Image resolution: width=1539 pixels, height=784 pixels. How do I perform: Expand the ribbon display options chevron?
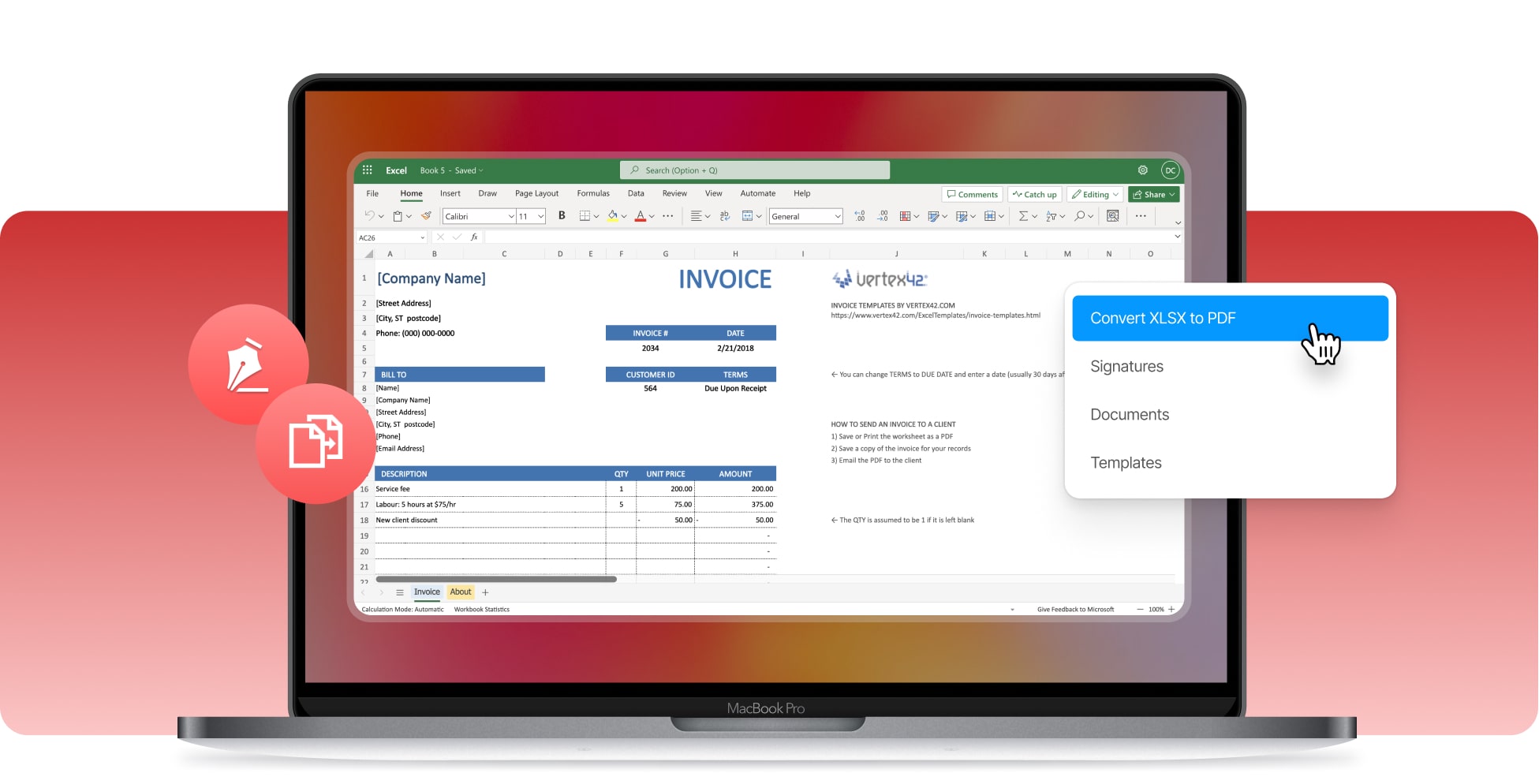[x=1177, y=222]
